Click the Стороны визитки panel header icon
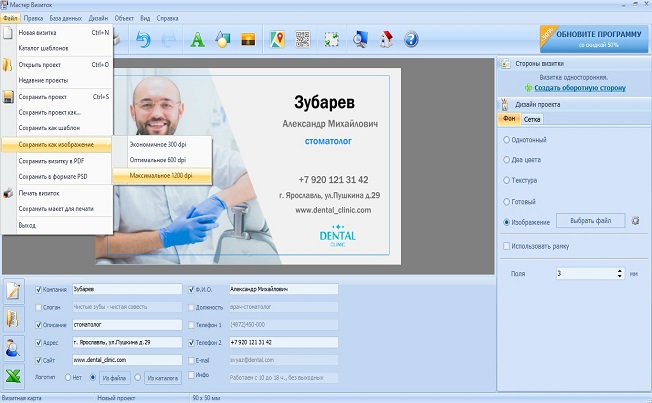652x403 pixels. click(505, 64)
